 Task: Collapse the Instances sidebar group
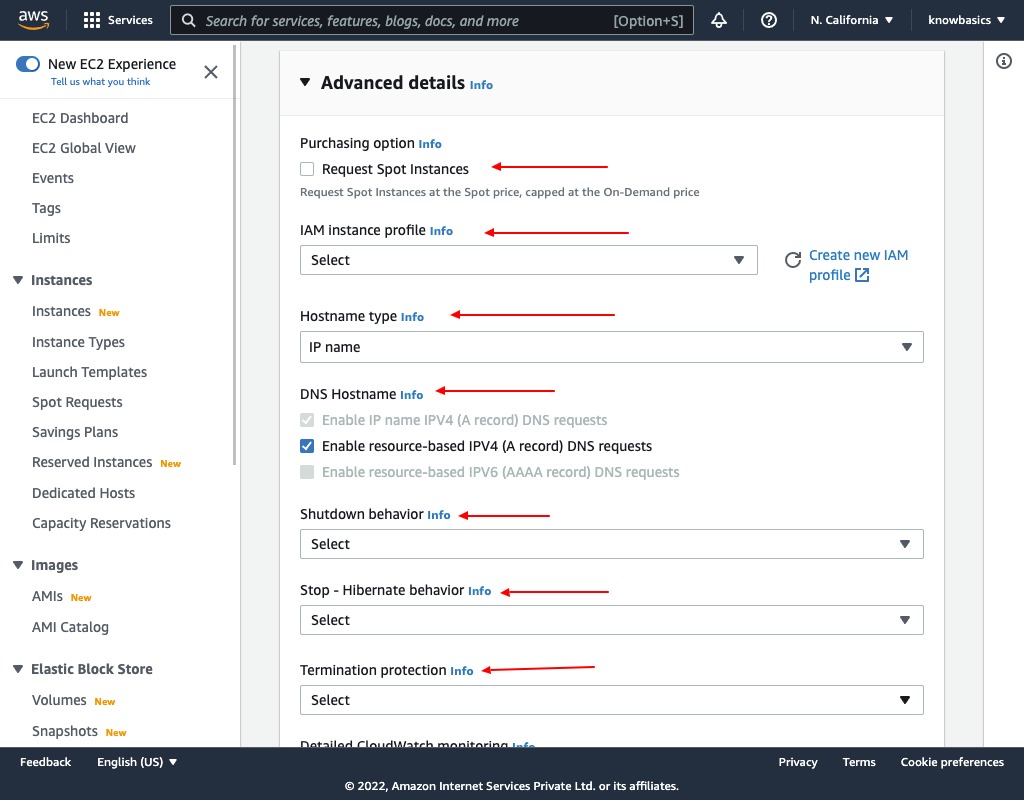18,280
